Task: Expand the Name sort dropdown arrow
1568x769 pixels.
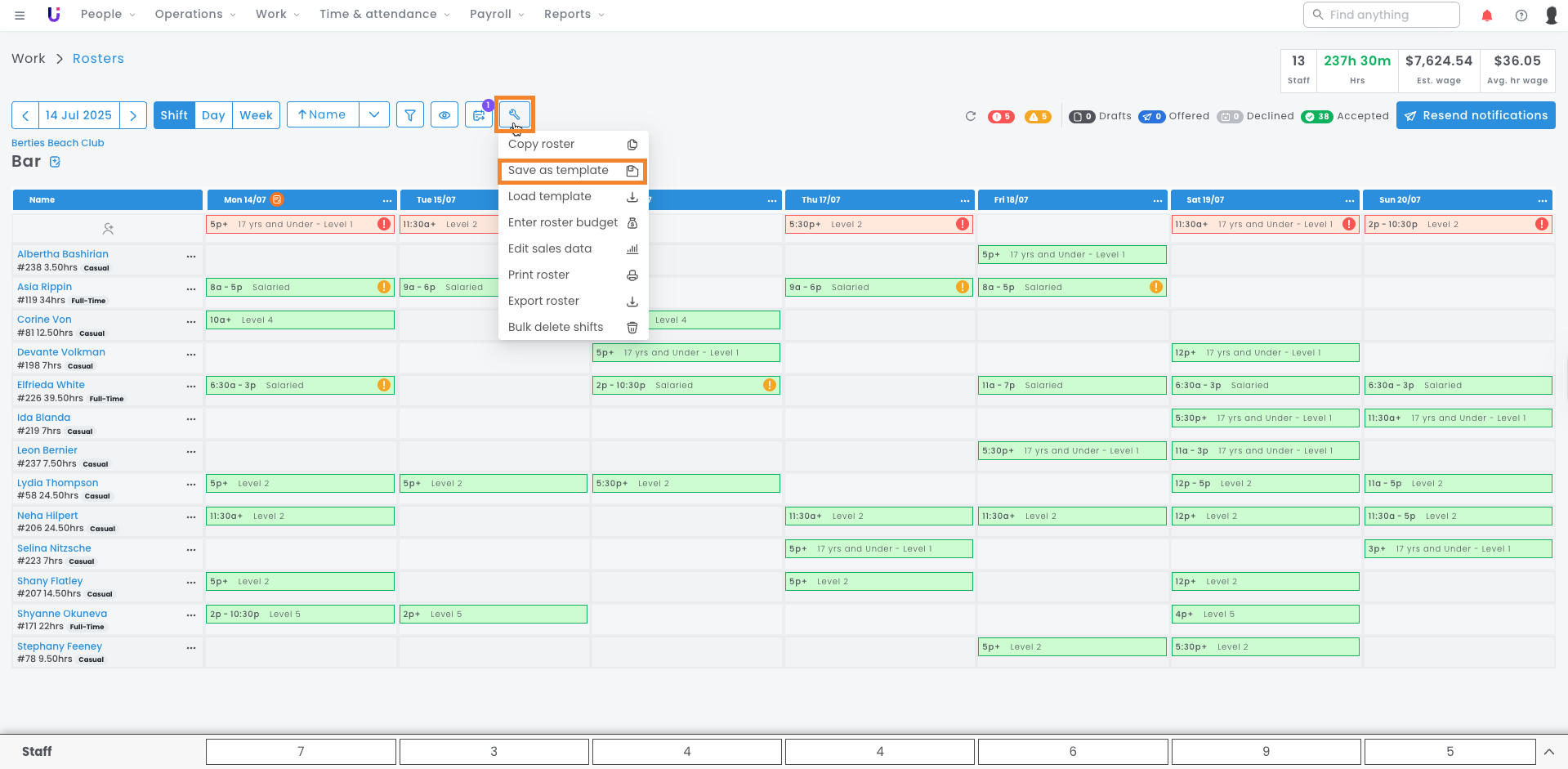Action: pyautogui.click(x=374, y=115)
